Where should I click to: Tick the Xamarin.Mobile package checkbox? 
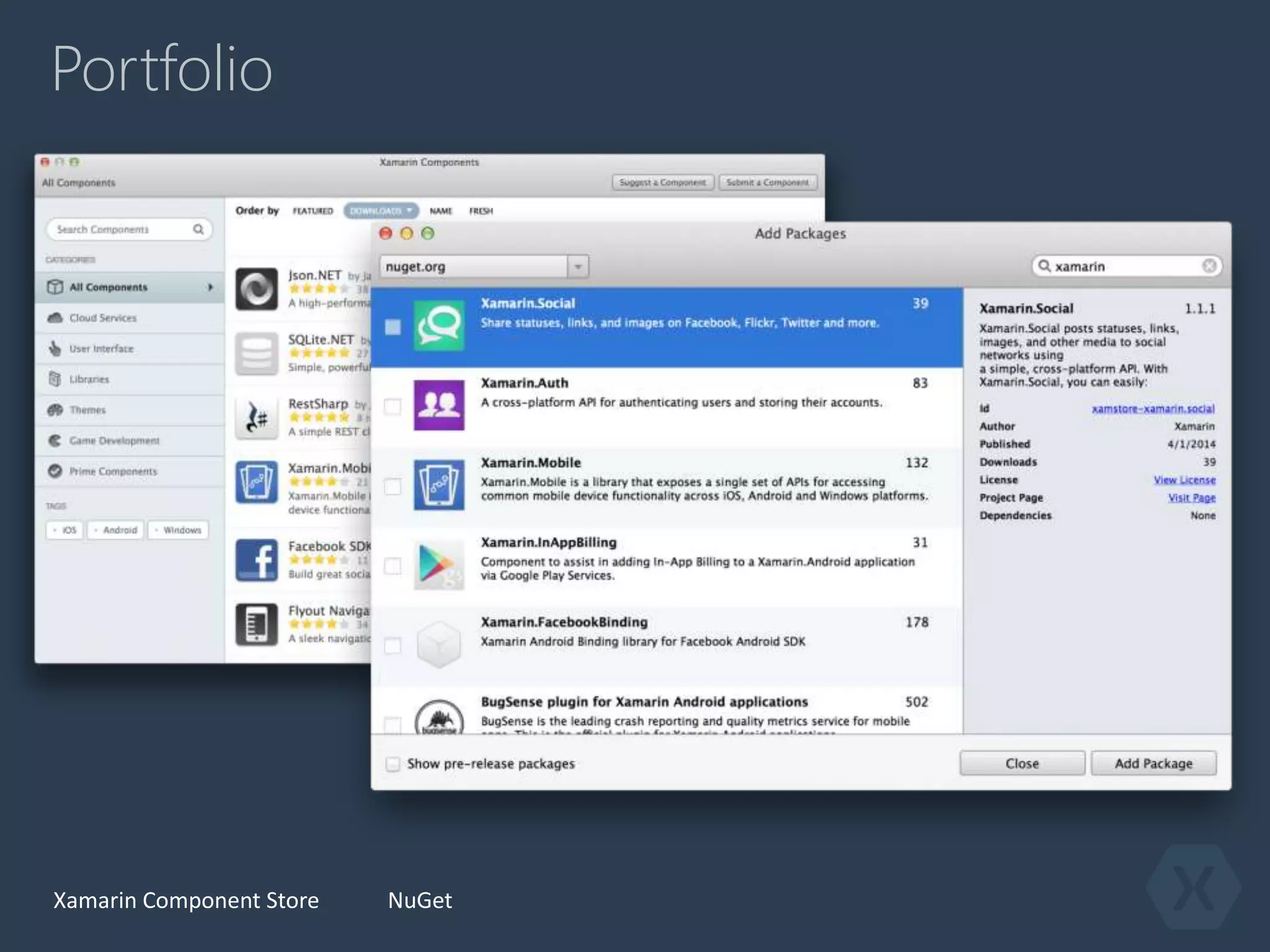[393, 487]
